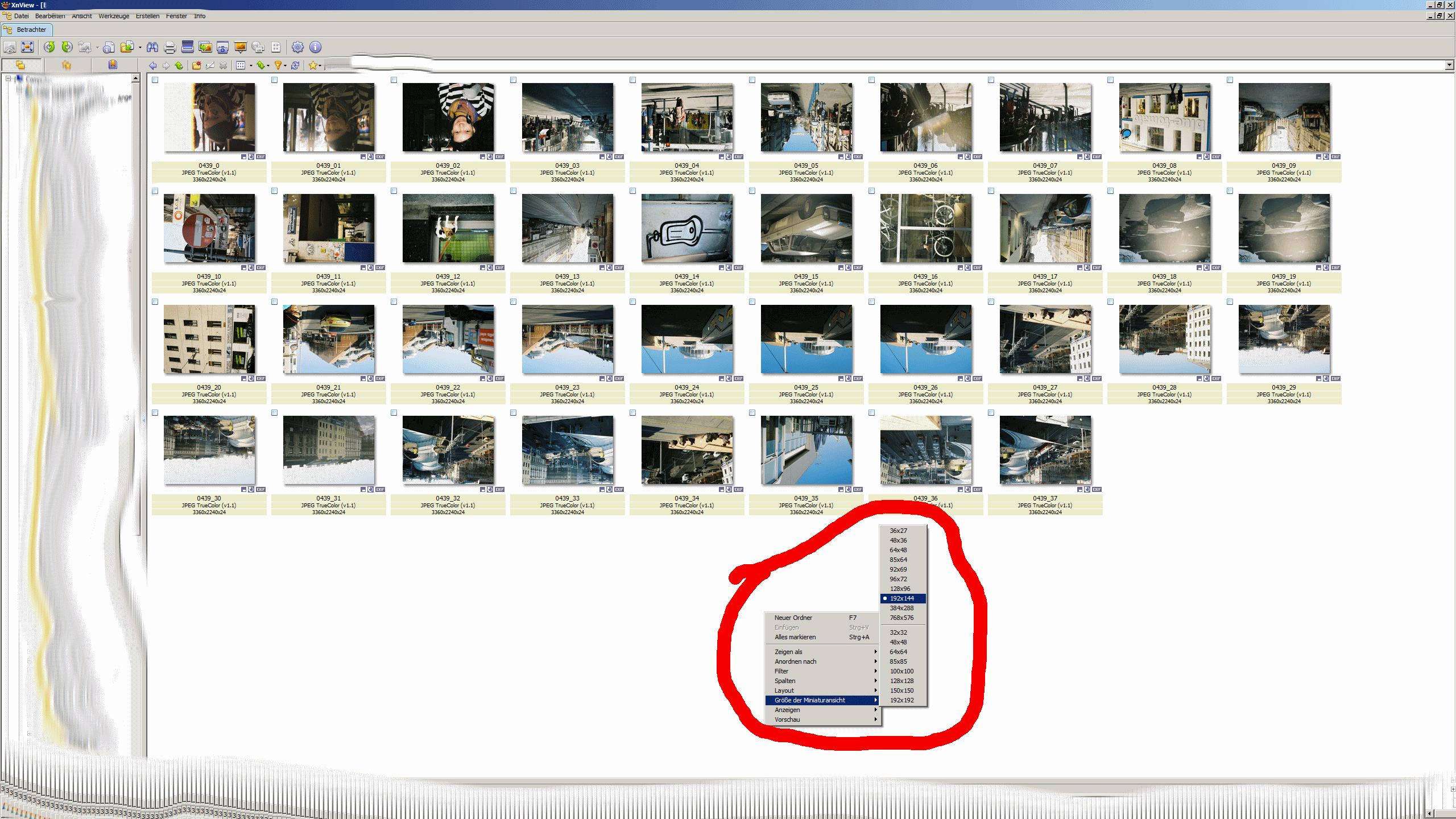This screenshot has height=819, width=1456.
Task: Choose 'Anordnen nach' in context menu
Action: [795, 661]
